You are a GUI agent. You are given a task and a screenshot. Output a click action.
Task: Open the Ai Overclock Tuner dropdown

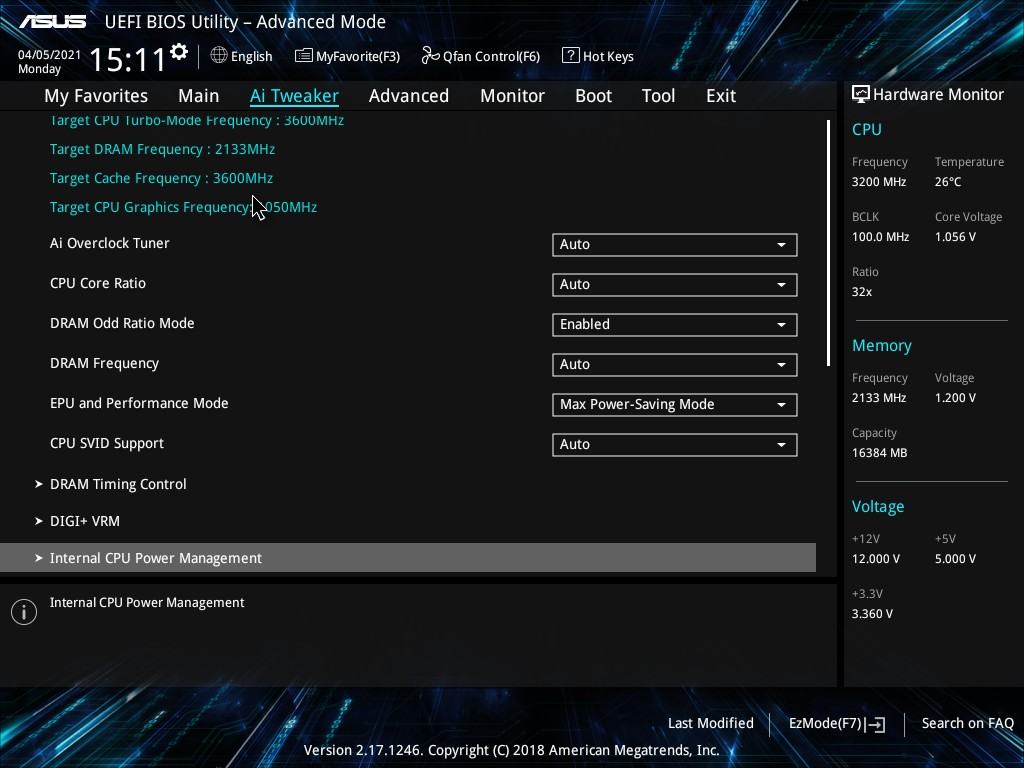click(x=675, y=245)
